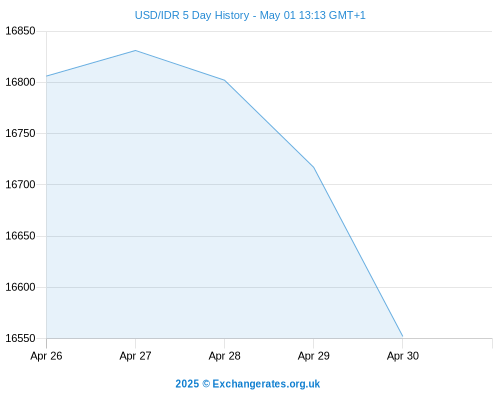Select the Apr 30 x-axis label
The width and height of the screenshot is (495, 400).
[403, 356]
